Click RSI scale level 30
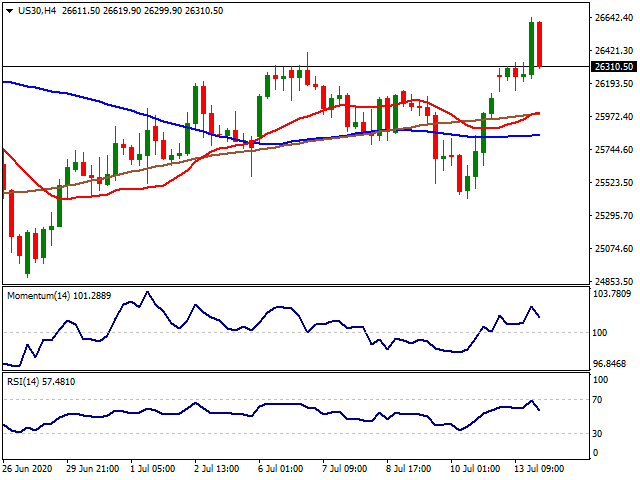 point(597,433)
